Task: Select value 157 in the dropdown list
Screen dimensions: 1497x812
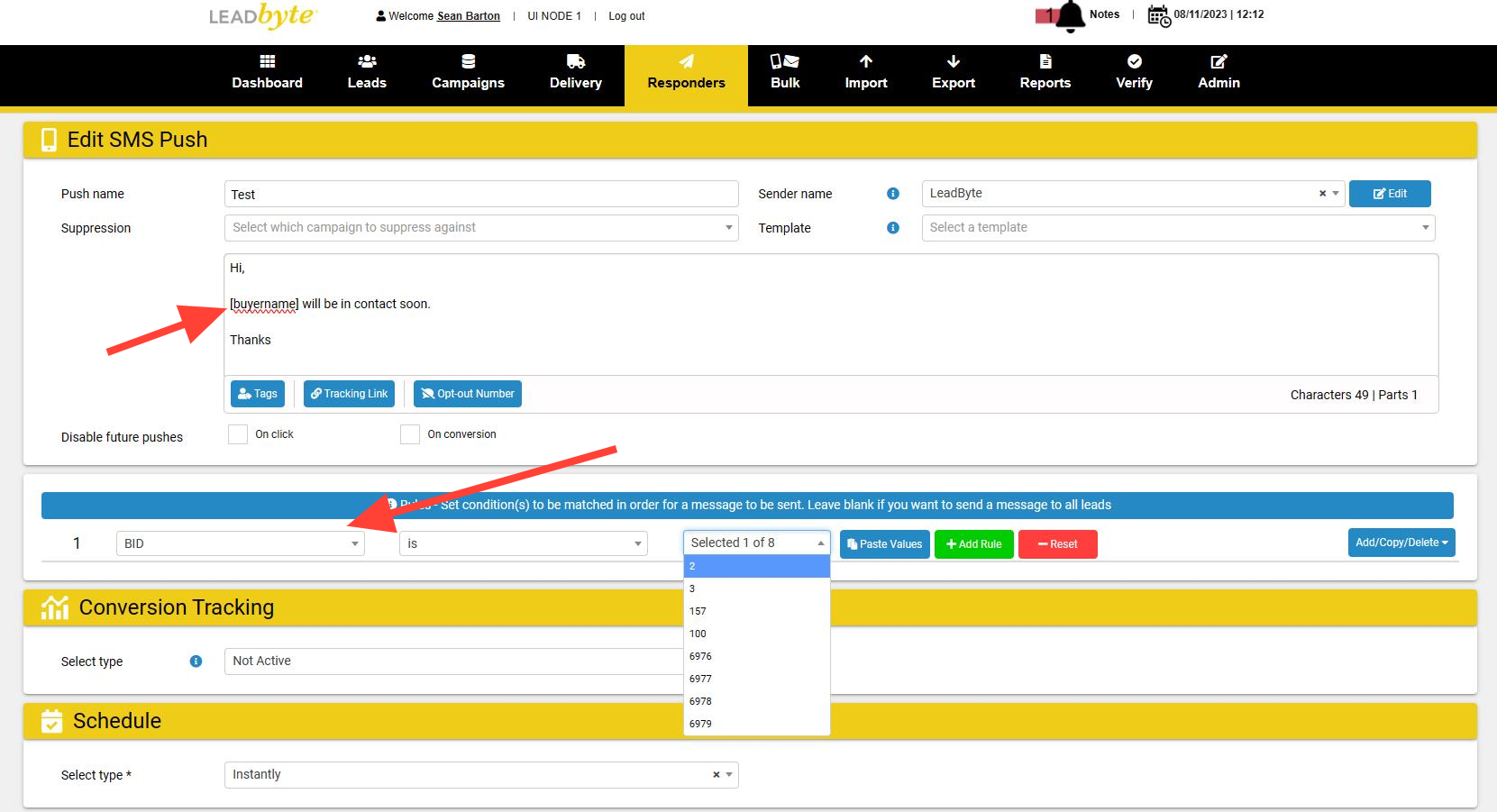Action: [757, 611]
